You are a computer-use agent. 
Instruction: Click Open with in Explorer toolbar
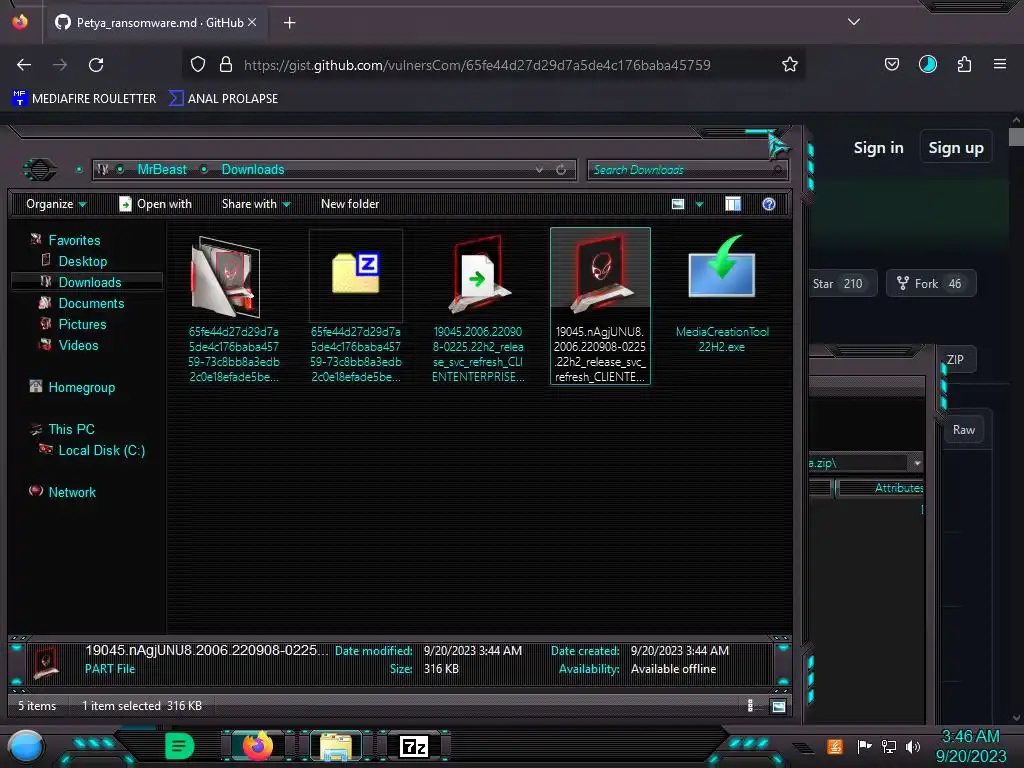click(x=155, y=204)
